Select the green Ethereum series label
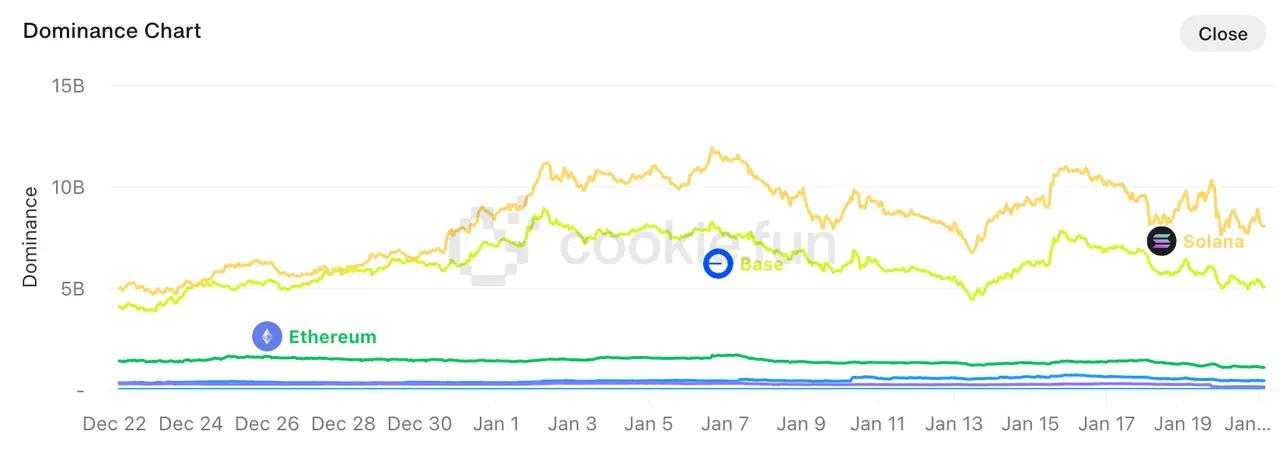 point(332,337)
